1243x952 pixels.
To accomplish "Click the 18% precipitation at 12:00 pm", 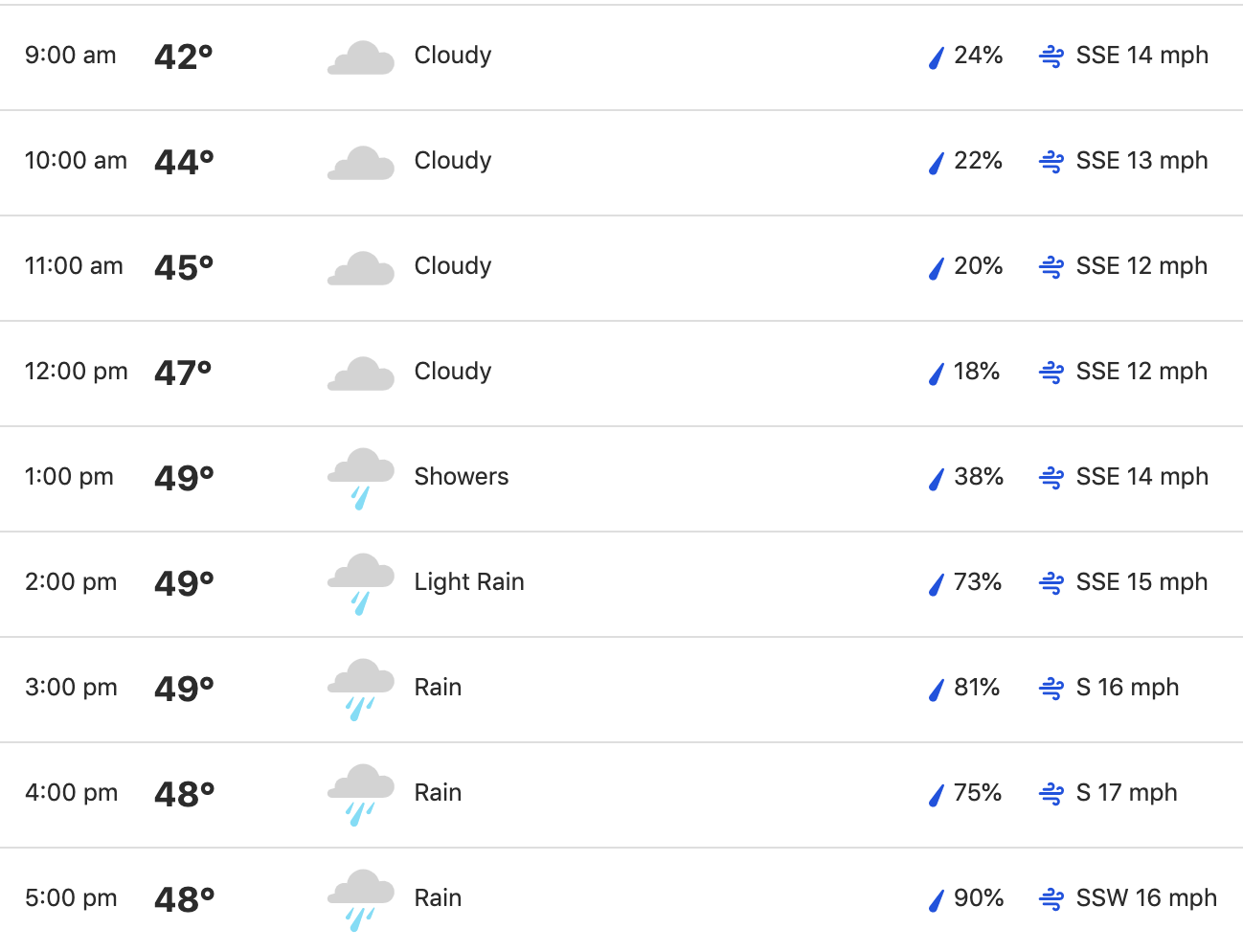I will (977, 372).
